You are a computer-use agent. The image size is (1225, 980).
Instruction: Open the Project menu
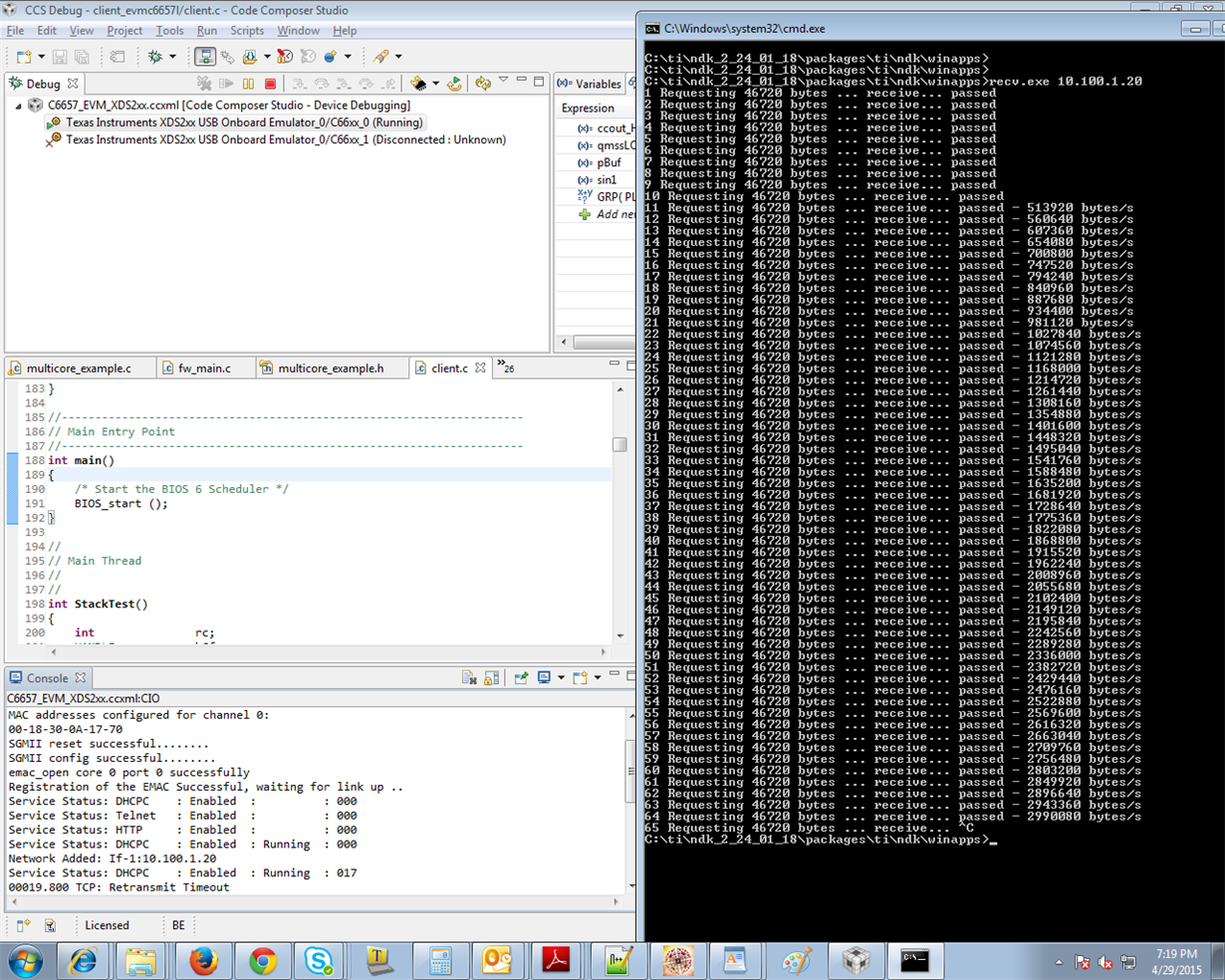click(x=124, y=31)
